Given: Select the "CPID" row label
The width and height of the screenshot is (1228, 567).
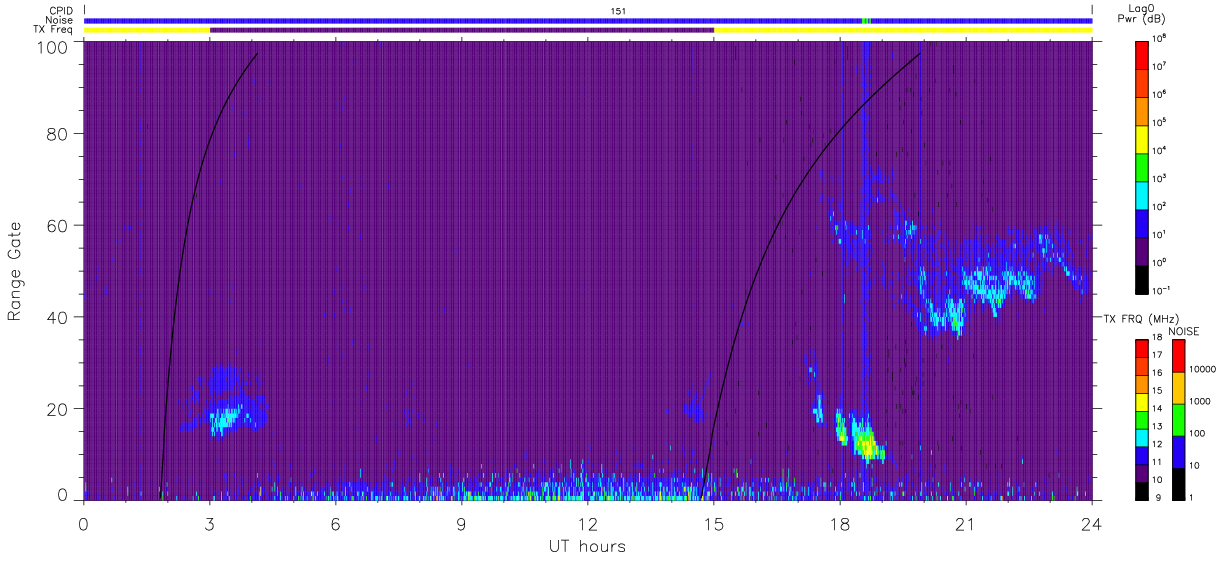Looking at the screenshot, I should [59, 10].
